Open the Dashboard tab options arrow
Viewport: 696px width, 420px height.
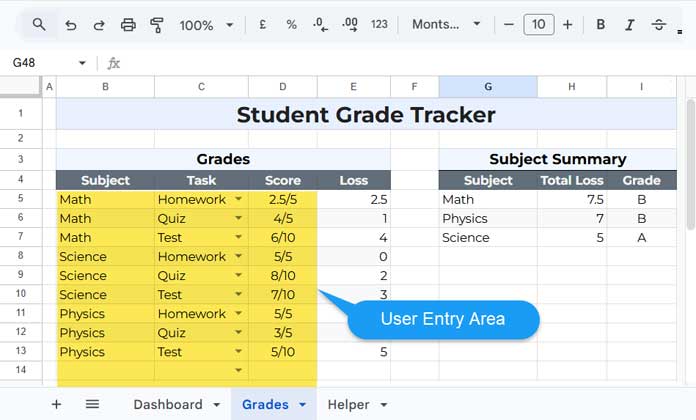click(217, 405)
